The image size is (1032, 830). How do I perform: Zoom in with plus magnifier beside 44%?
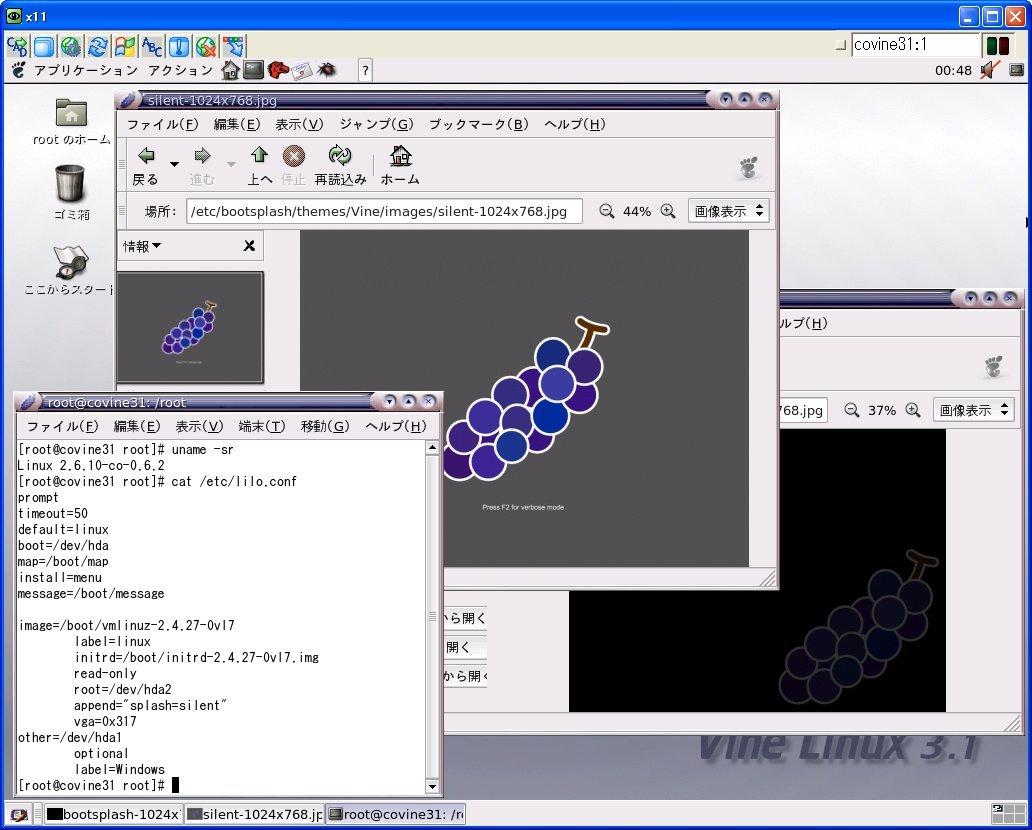click(668, 211)
